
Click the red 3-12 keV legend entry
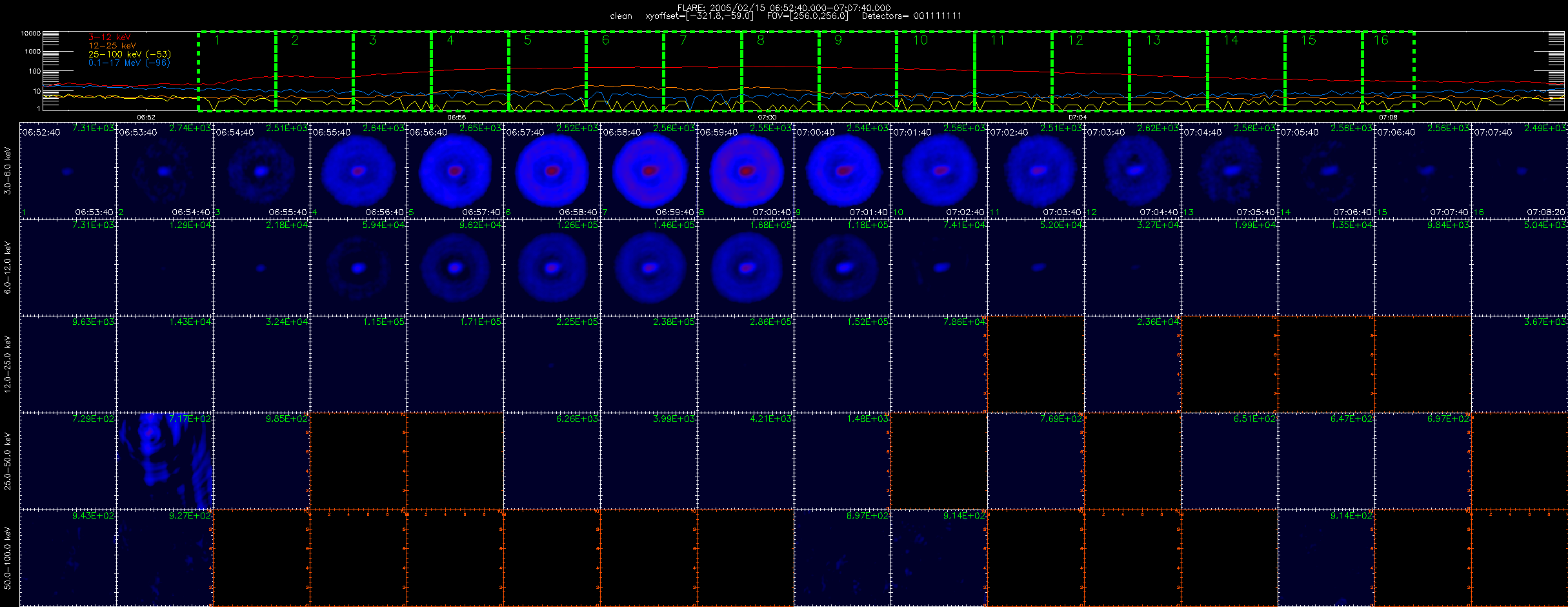pos(110,37)
